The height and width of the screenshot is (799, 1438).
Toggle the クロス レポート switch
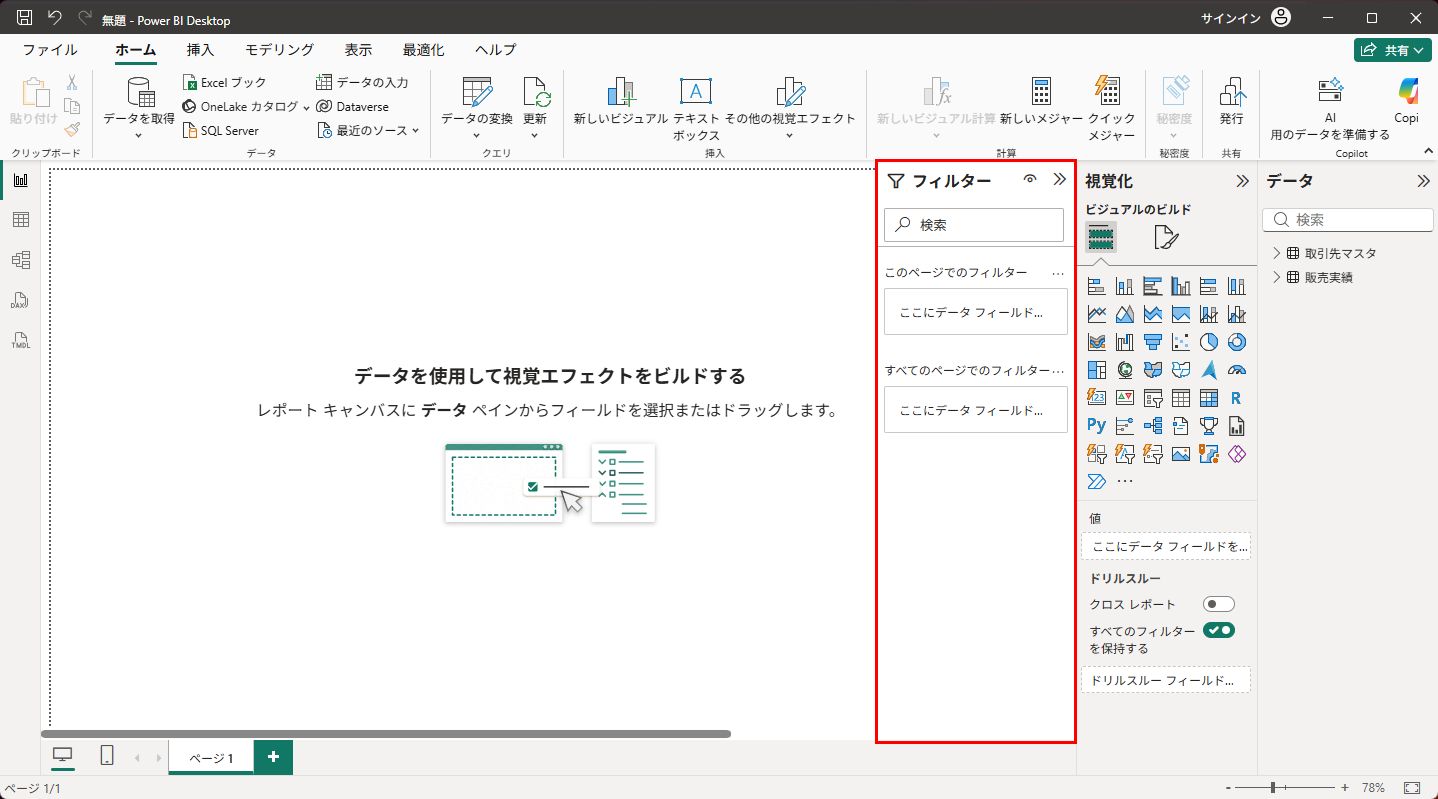coord(1219,604)
